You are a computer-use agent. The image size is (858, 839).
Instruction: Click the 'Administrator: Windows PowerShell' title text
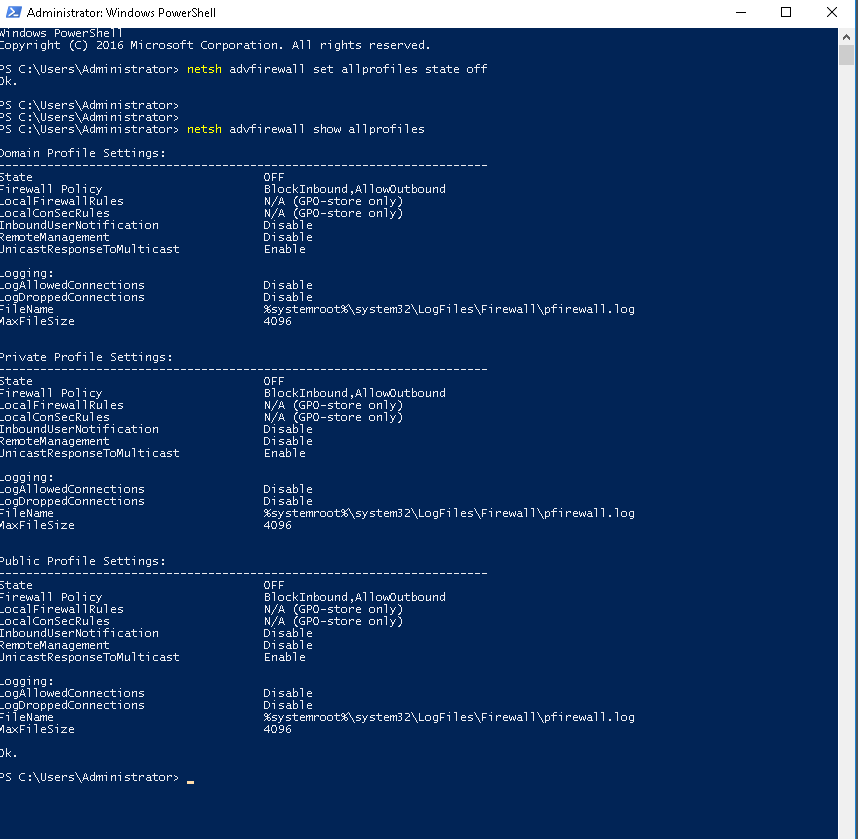[121, 13]
